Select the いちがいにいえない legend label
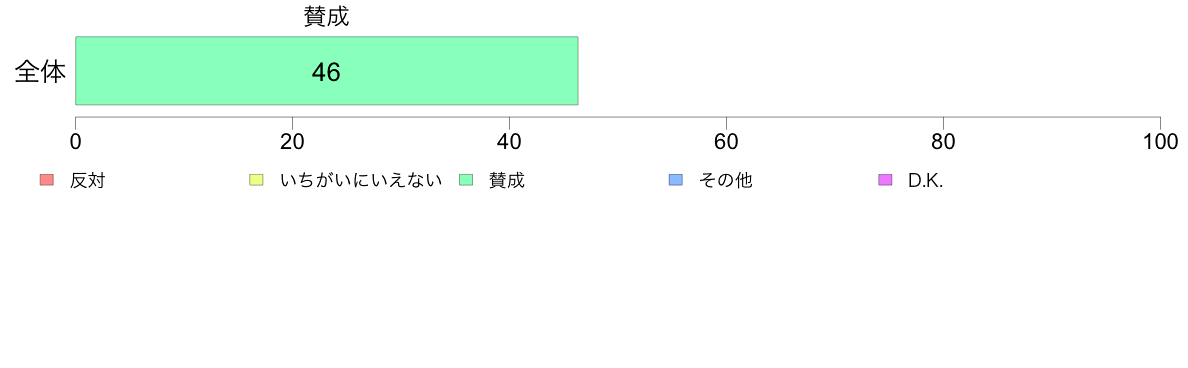Screen dimensions: 1188x368 point(361,181)
